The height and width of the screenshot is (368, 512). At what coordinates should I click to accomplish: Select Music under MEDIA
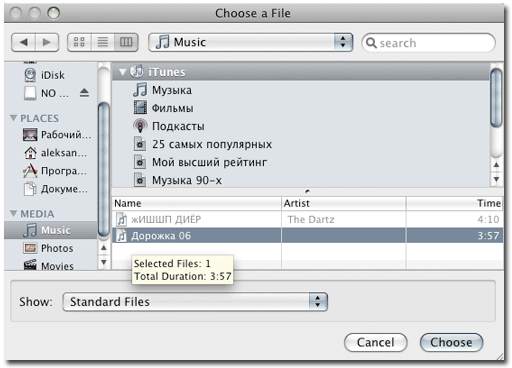(51, 230)
